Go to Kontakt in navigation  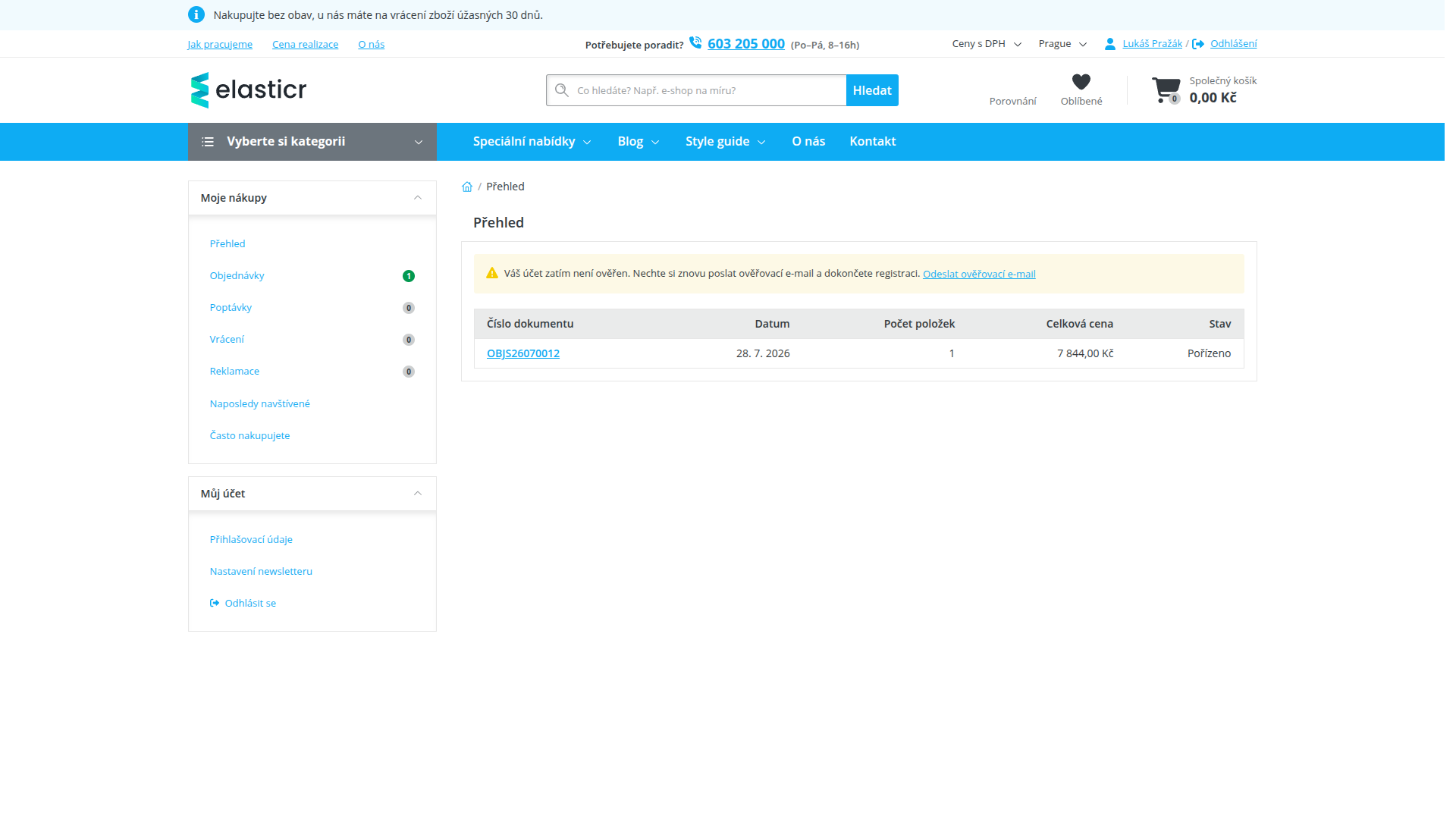pos(872,142)
